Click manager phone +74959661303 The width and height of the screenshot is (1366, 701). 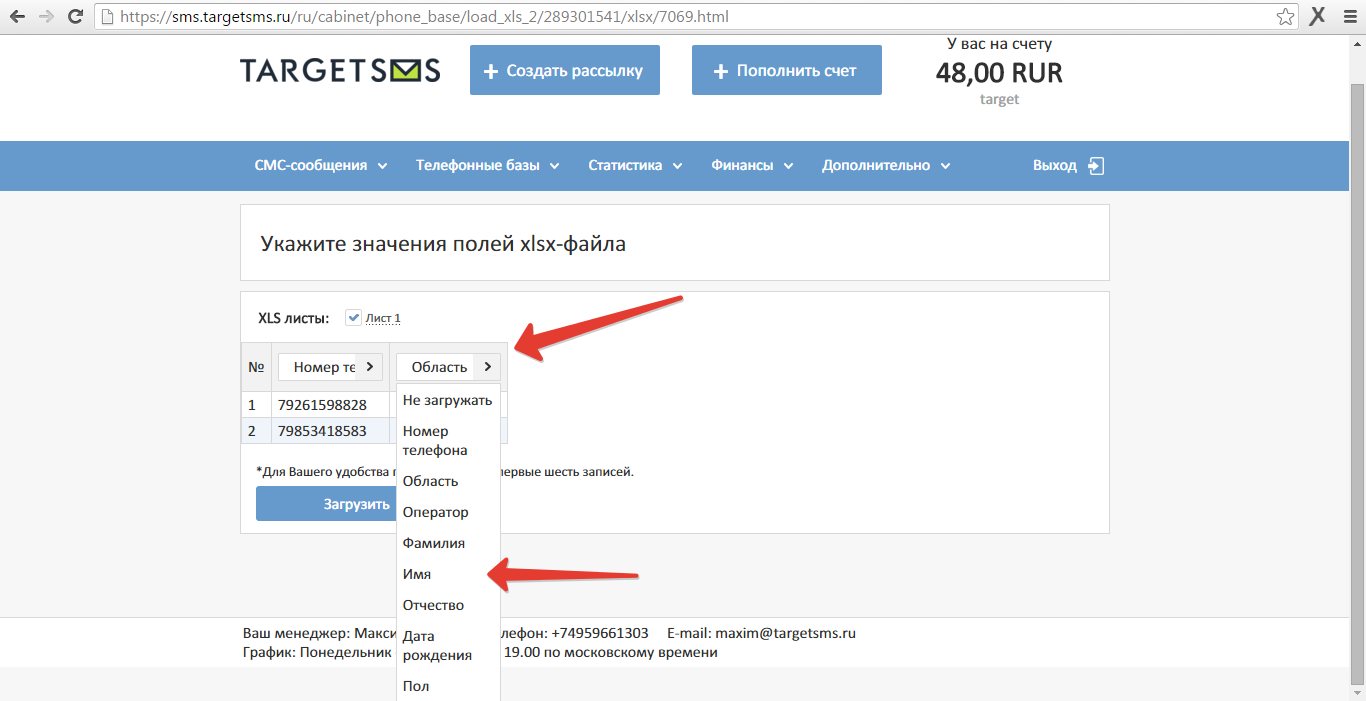(599, 633)
